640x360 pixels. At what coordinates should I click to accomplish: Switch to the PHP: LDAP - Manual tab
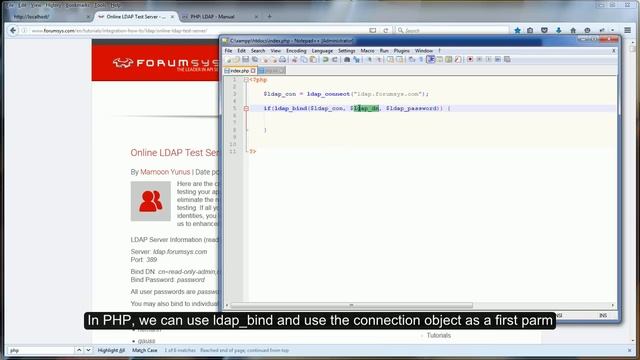220,17
